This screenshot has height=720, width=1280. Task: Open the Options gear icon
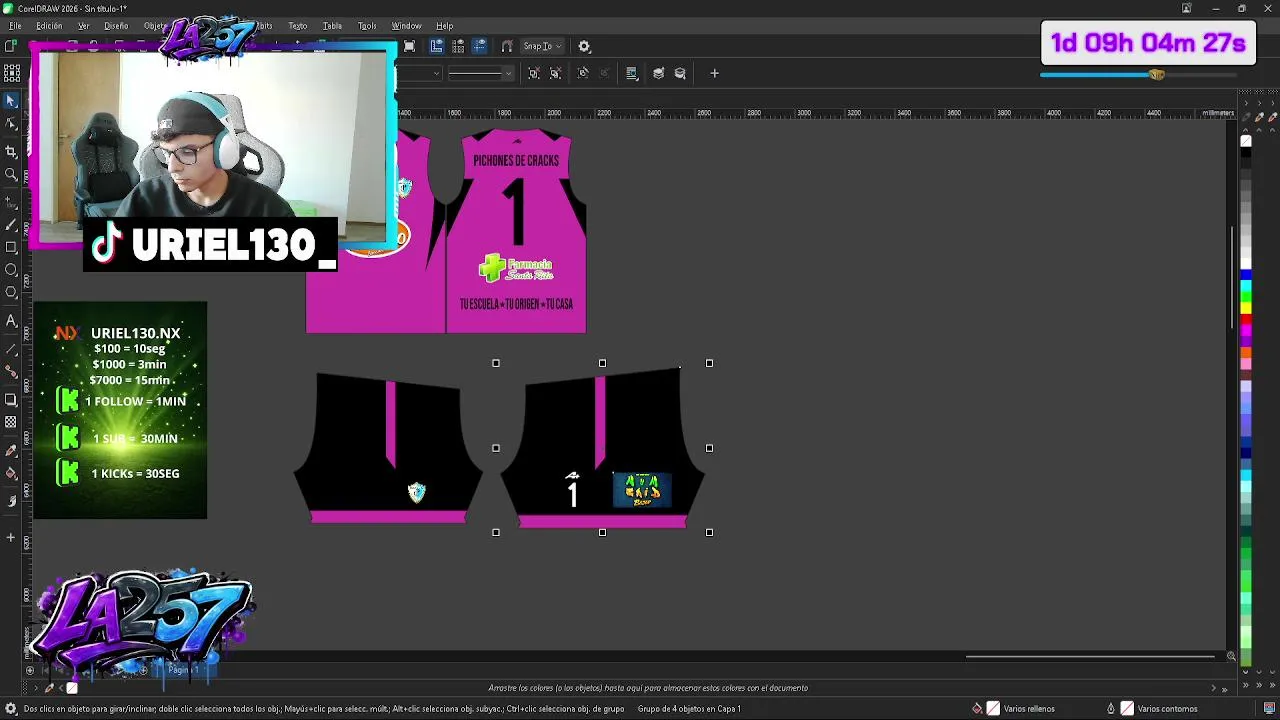click(584, 46)
